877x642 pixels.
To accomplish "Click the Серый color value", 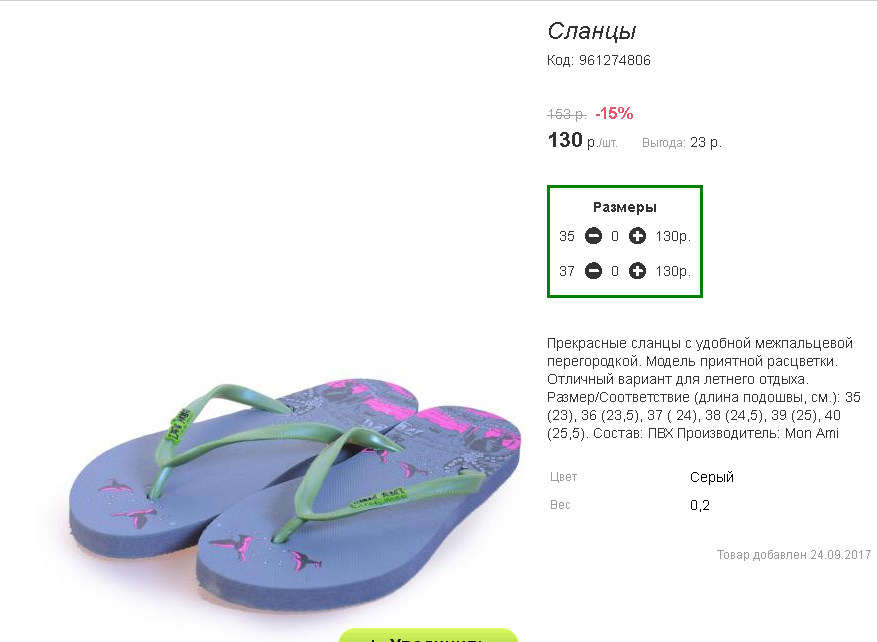I will click(712, 477).
